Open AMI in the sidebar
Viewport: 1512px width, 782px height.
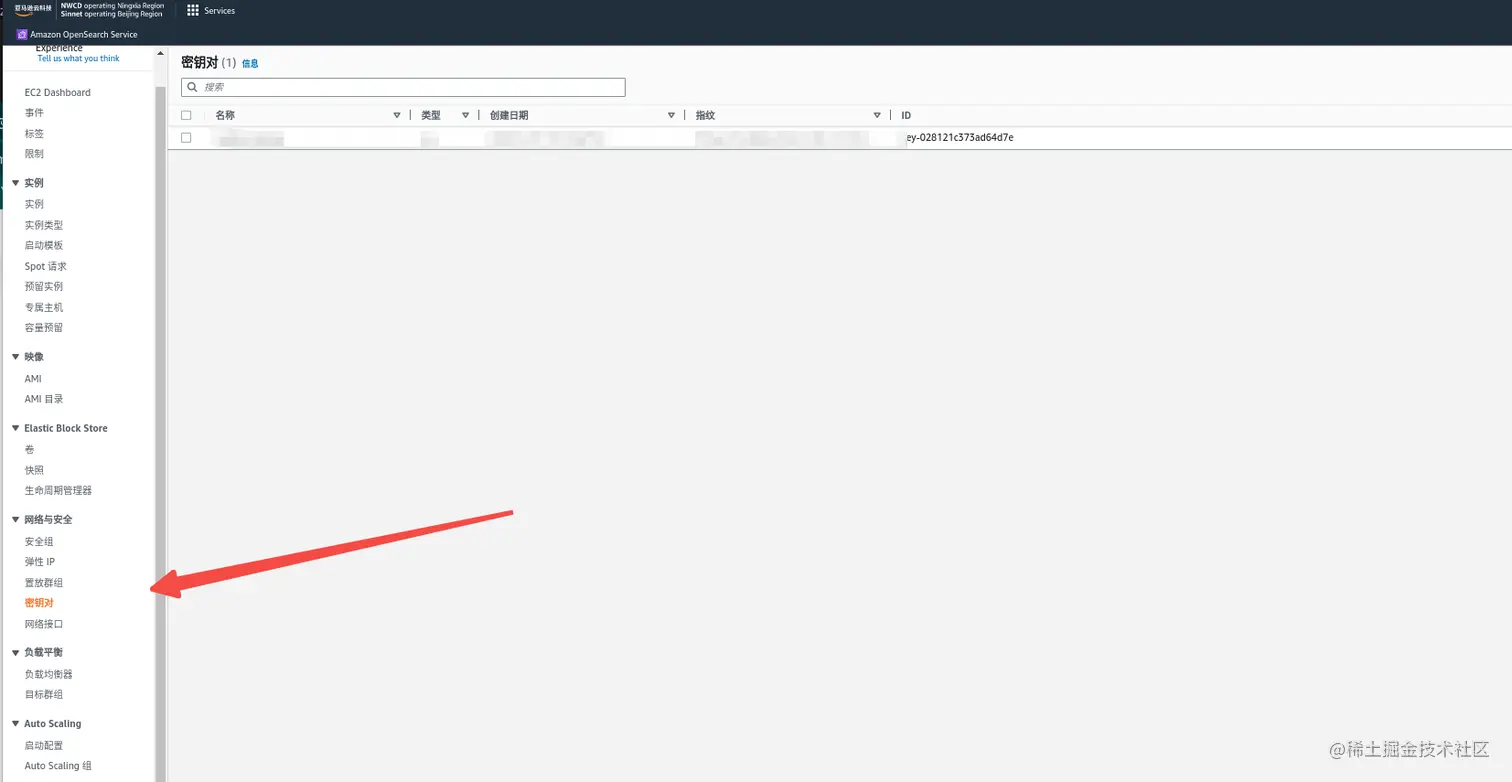click(33, 379)
